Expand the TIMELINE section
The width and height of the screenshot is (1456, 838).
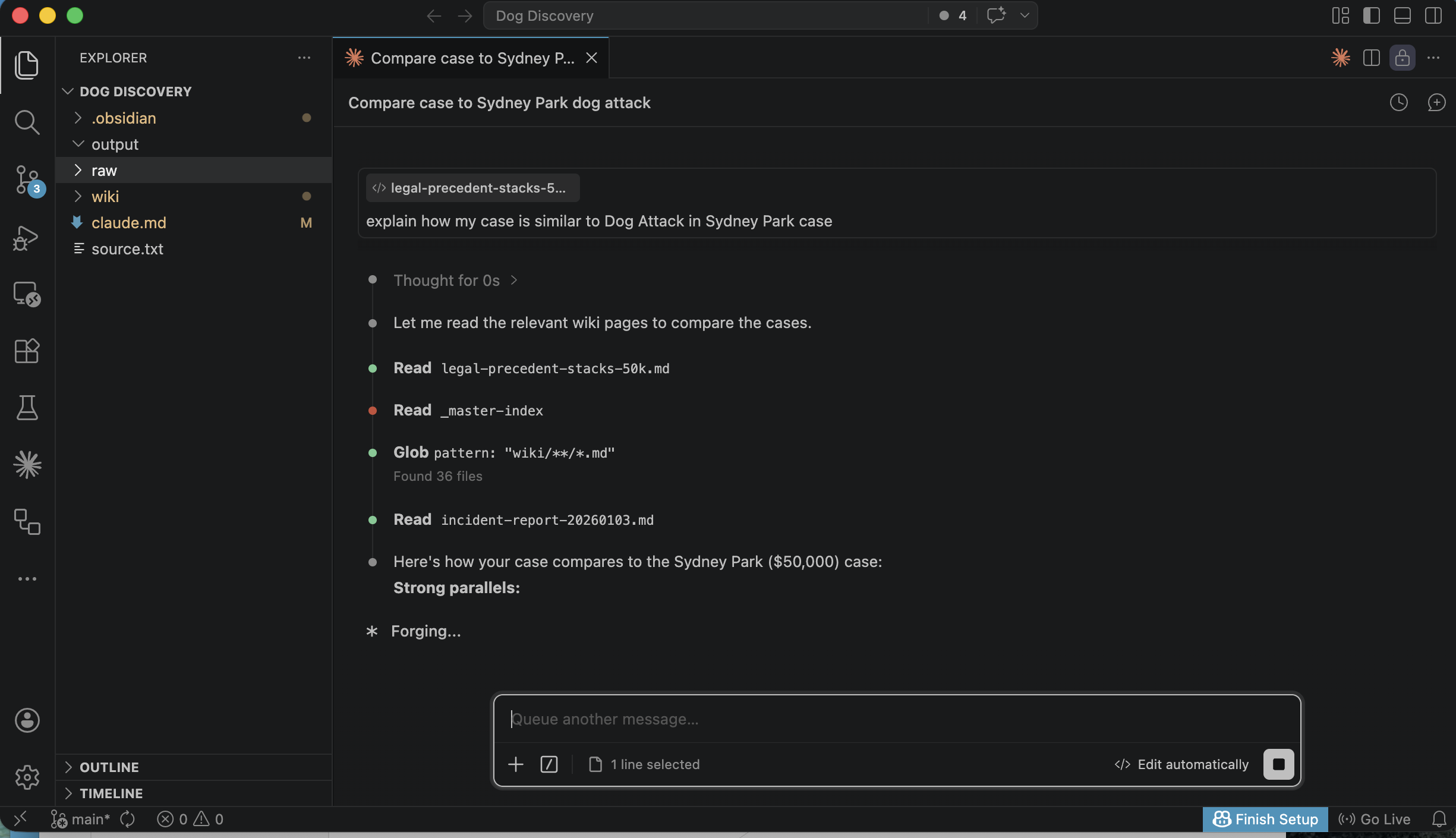tap(194, 793)
